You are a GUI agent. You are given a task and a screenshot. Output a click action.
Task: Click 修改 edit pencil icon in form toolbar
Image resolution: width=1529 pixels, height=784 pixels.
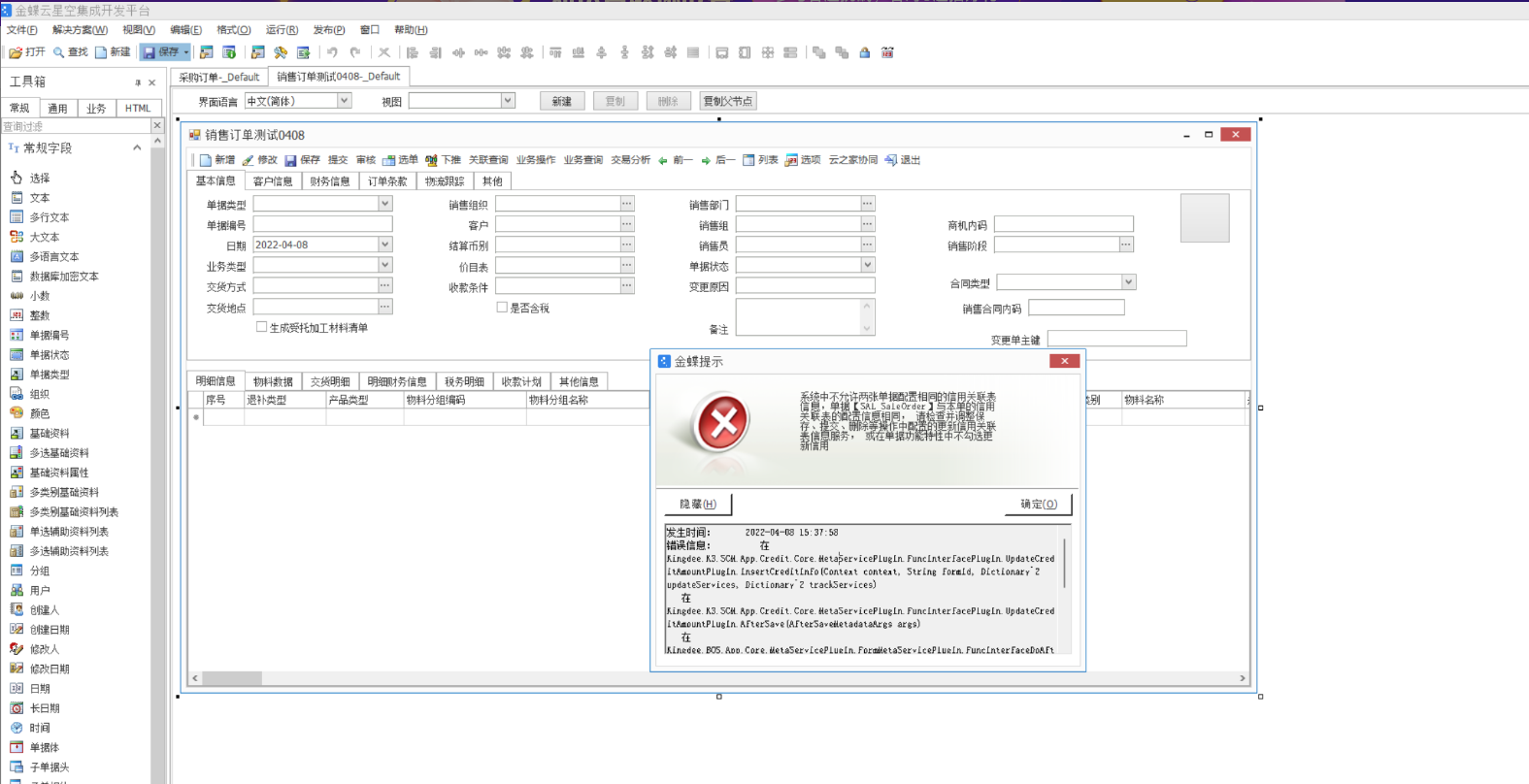[x=249, y=160]
